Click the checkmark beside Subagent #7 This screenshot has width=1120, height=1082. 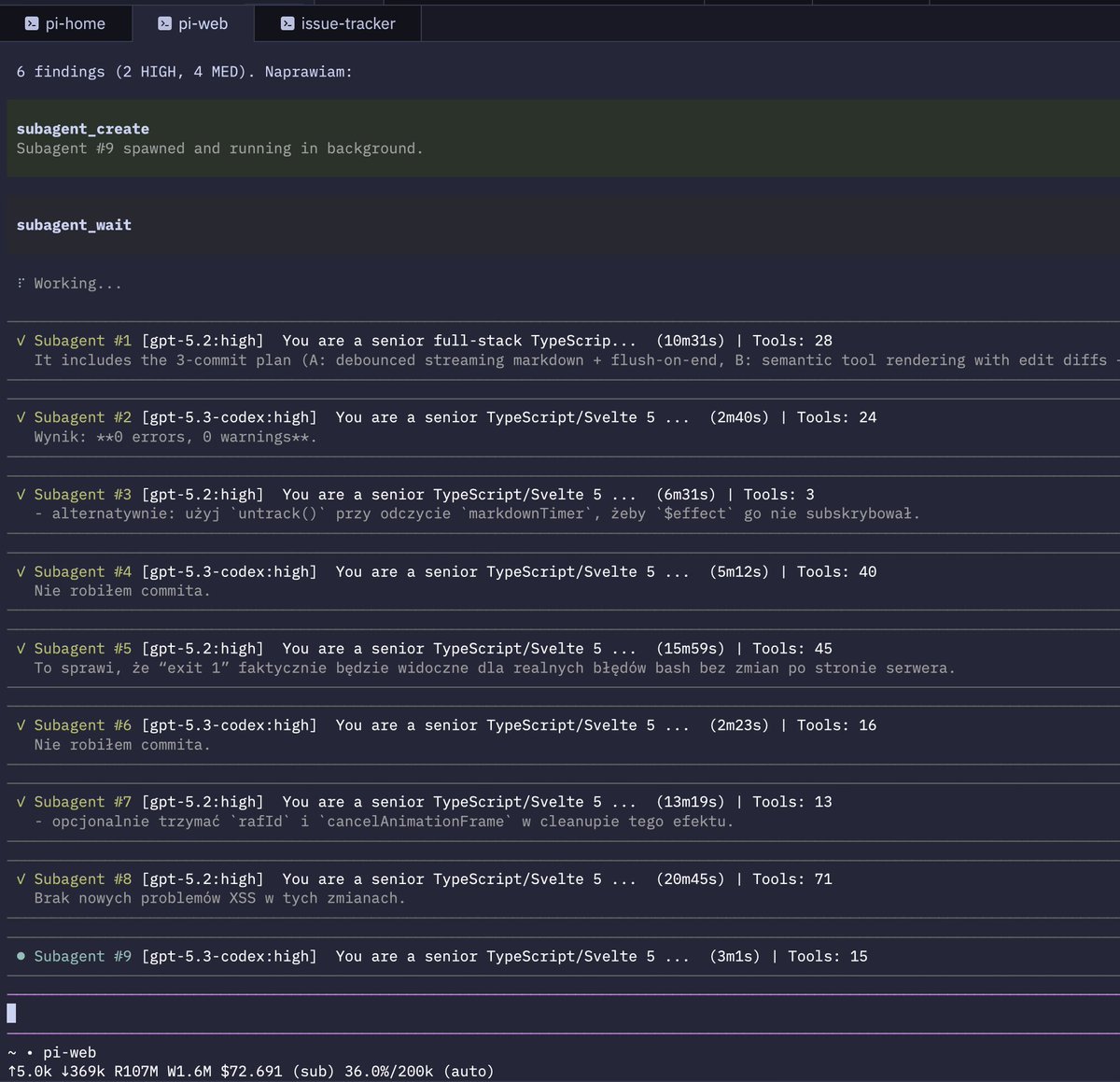point(21,802)
